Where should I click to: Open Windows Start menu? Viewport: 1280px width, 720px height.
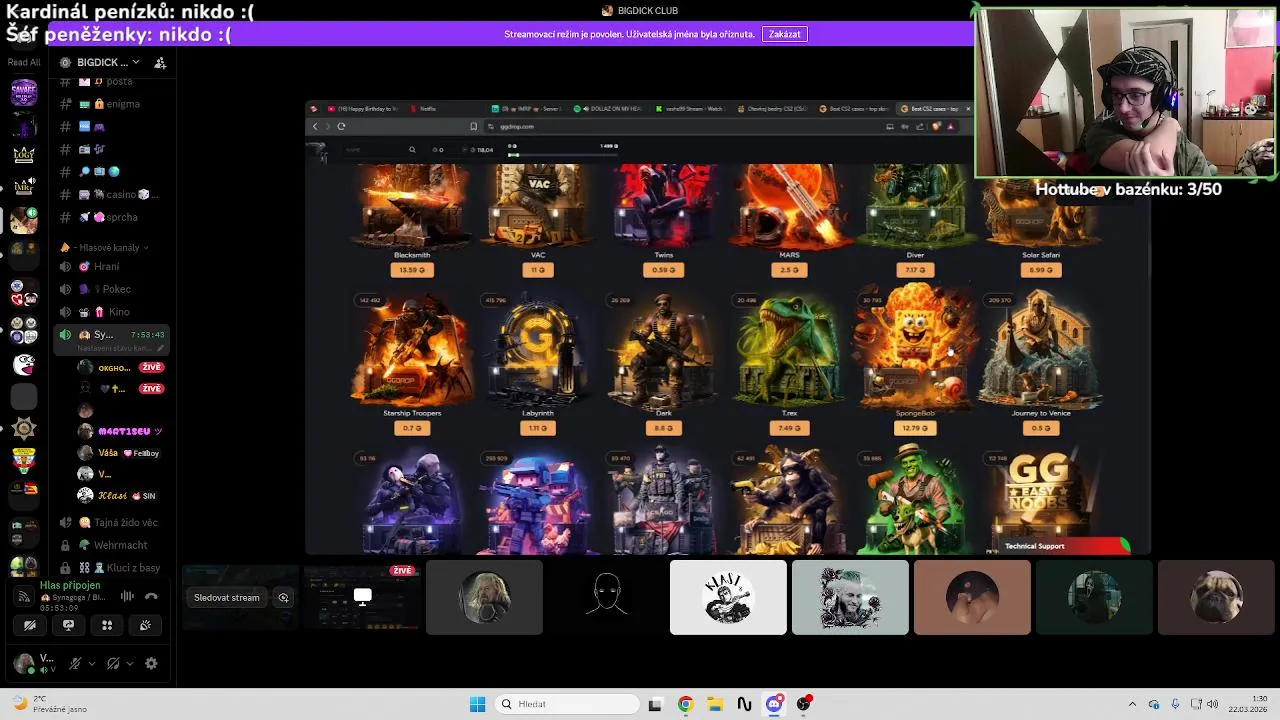[x=477, y=704]
